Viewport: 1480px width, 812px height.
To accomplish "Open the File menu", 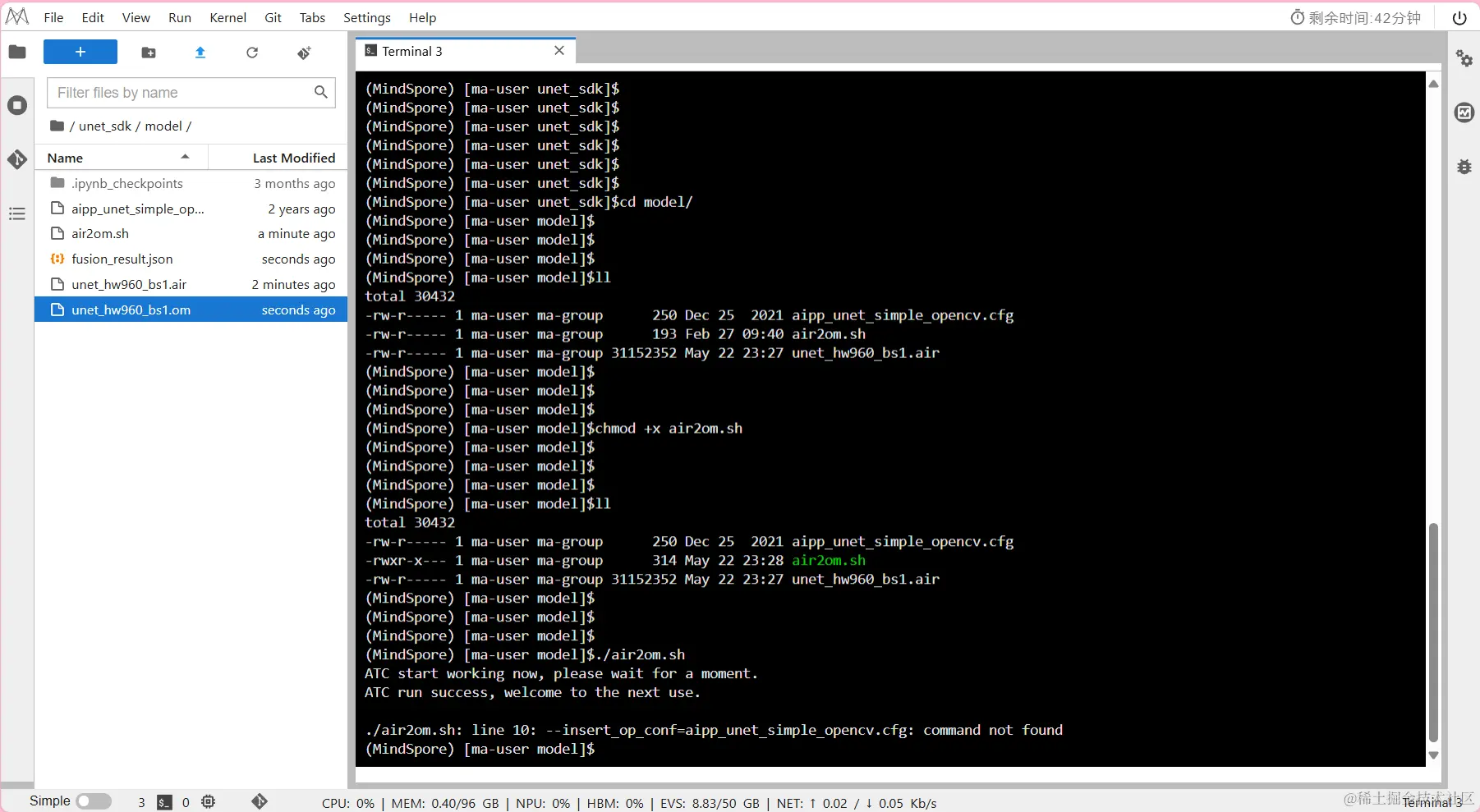I will click(x=53, y=17).
